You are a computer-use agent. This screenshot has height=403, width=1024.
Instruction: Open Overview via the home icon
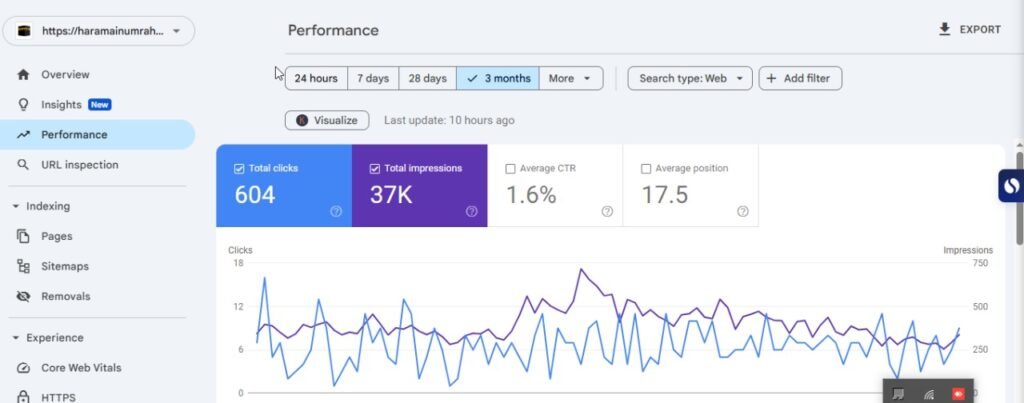coord(23,75)
